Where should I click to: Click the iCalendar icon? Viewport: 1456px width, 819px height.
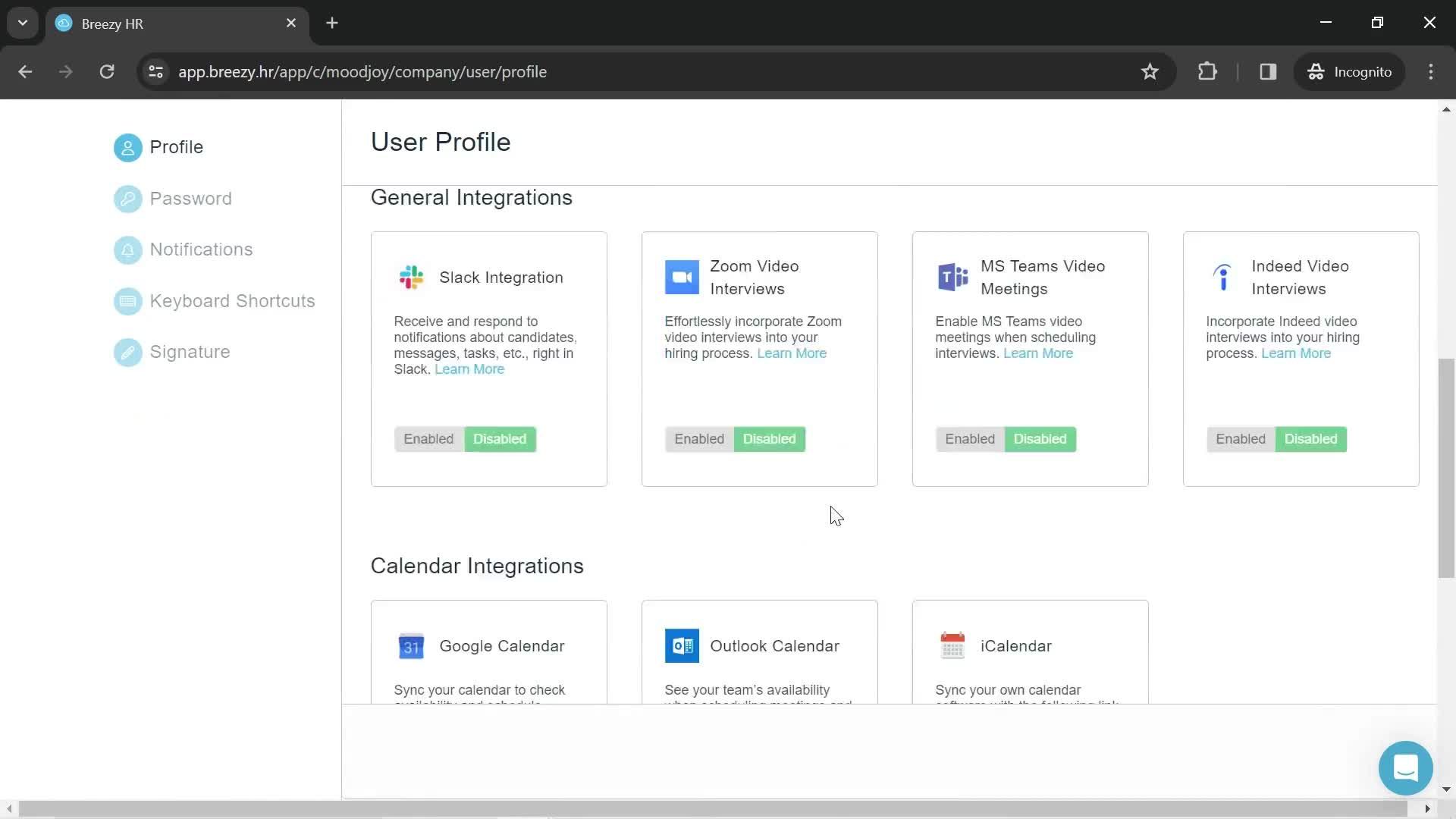[x=951, y=645]
